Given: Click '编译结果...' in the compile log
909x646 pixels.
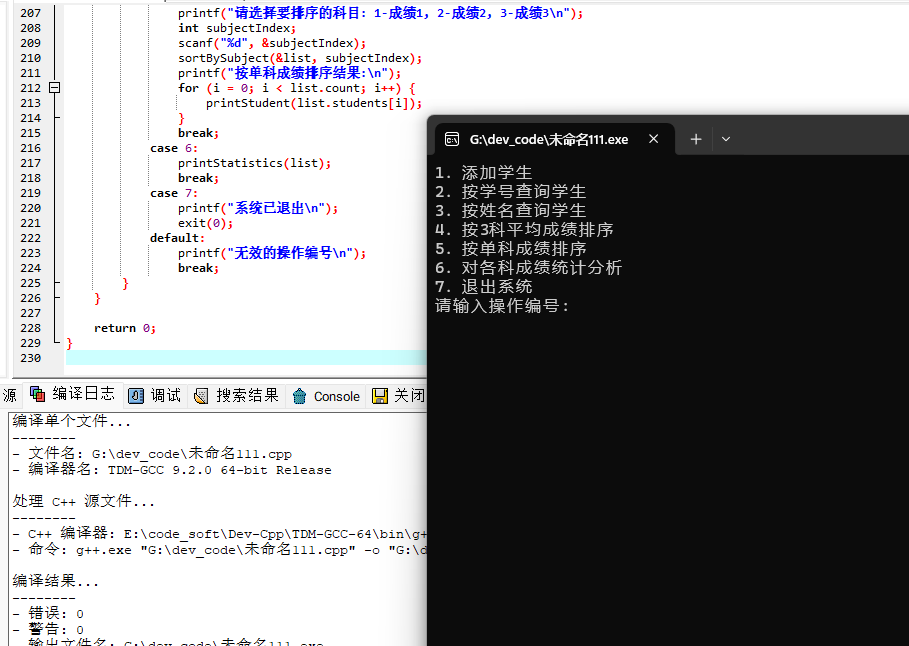Looking at the screenshot, I should click(56, 581).
